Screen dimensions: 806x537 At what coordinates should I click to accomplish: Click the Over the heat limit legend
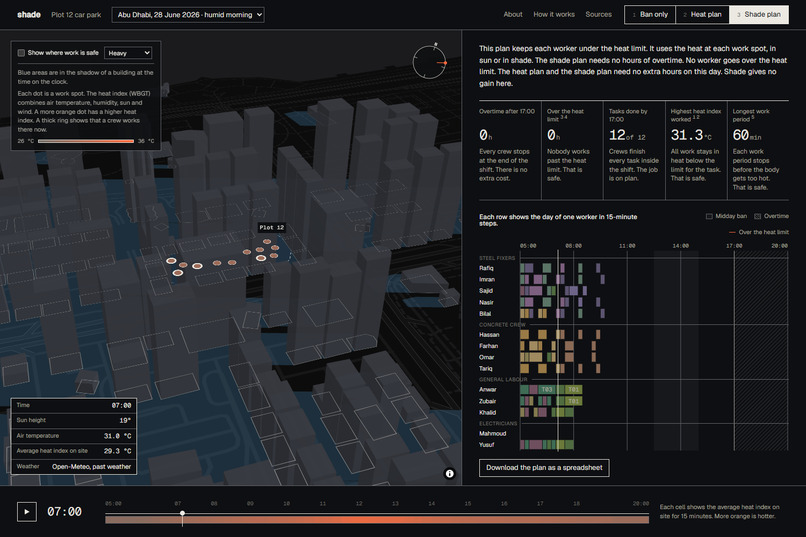tap(759, 232)
